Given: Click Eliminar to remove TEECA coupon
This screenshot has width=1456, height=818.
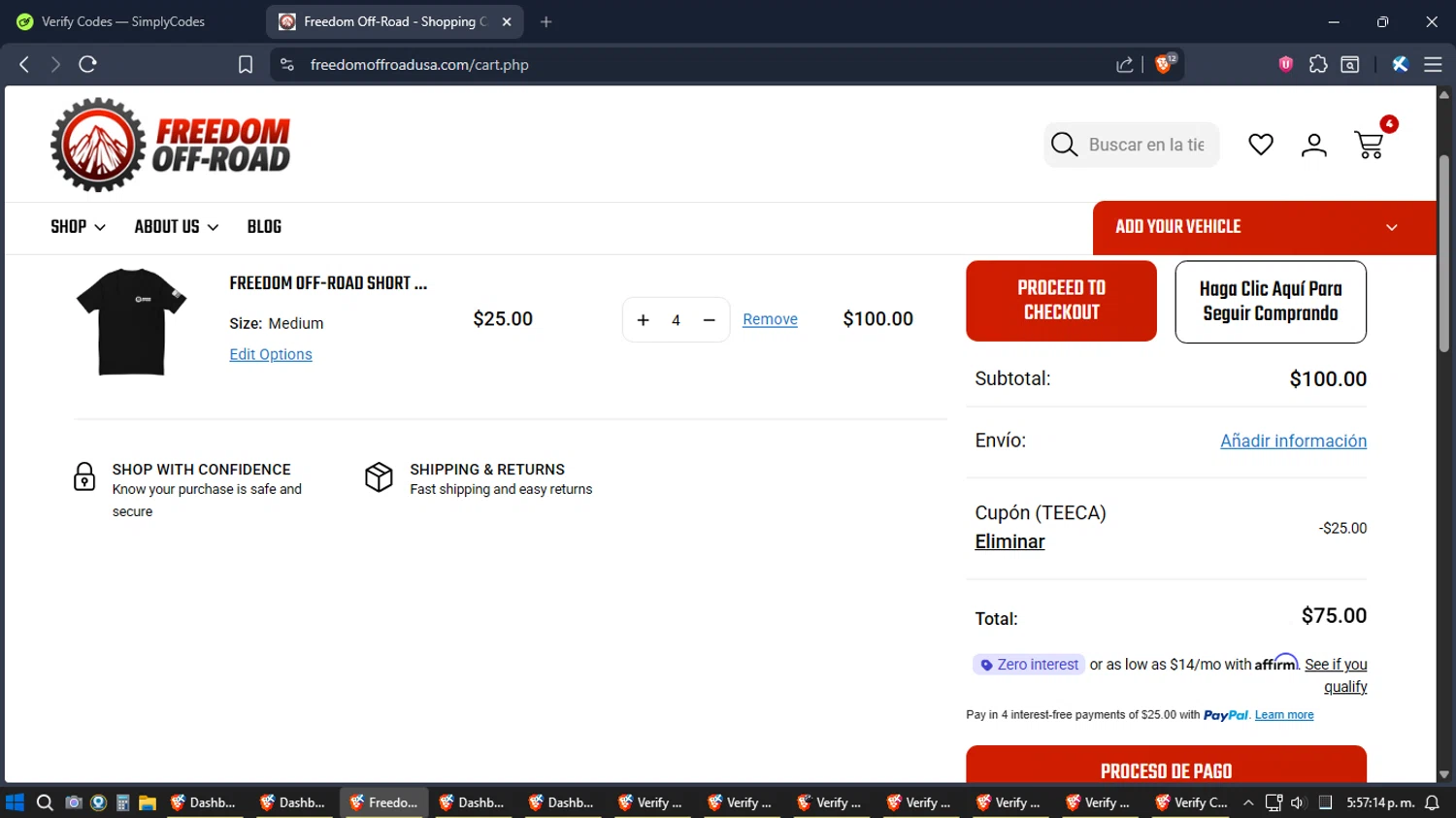Looking at the screenshot, I should point(1009,541).
